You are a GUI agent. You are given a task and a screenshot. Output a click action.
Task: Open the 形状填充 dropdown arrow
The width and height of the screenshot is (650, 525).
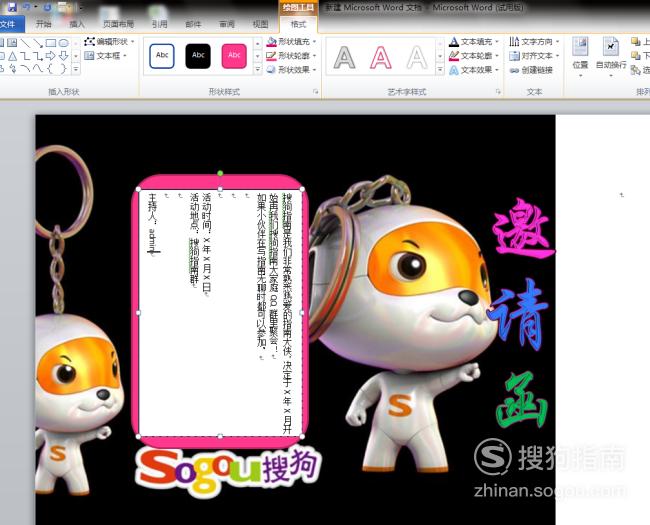[315, 42]
